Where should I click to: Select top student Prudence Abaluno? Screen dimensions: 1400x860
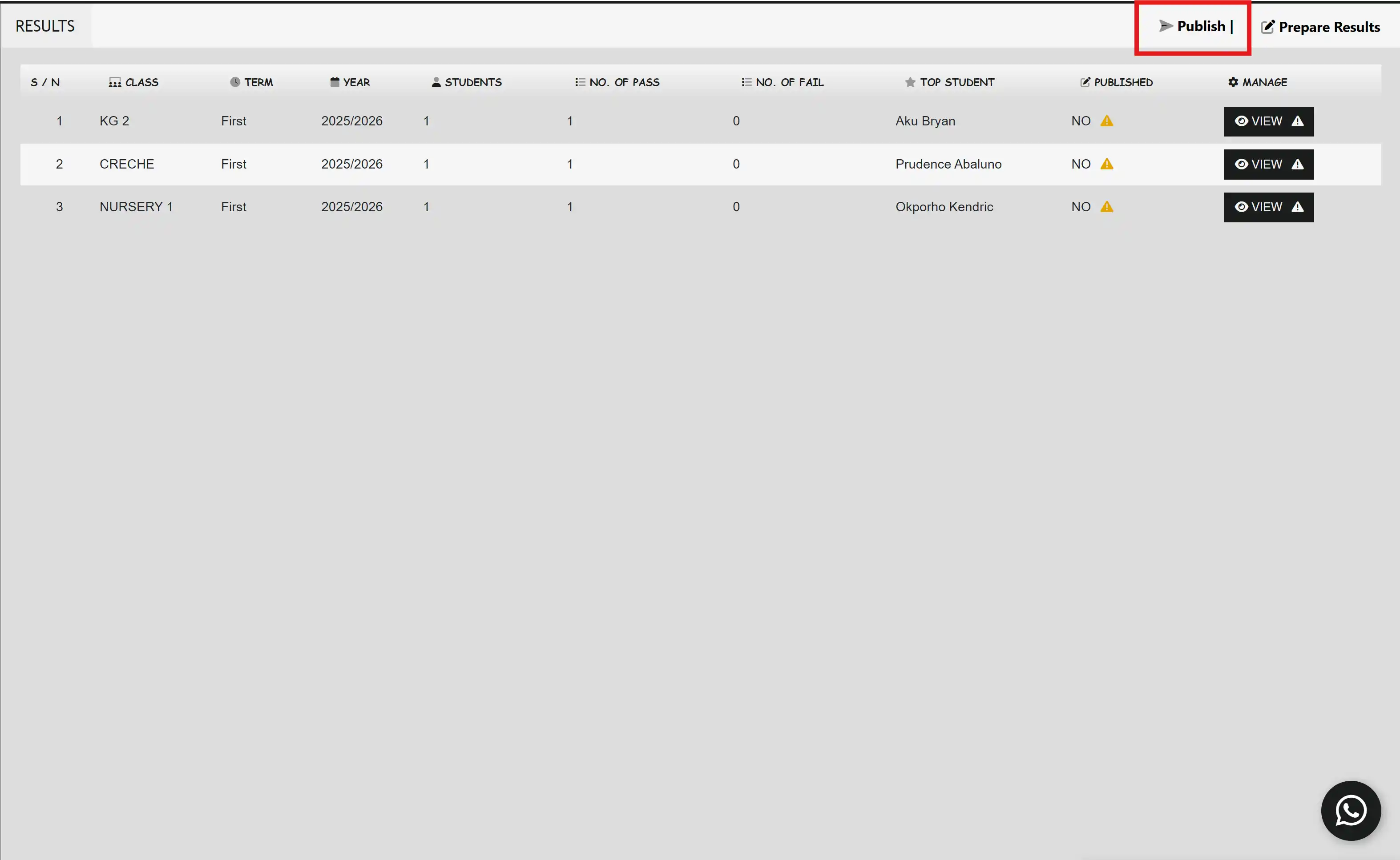(x=948, y=165)
